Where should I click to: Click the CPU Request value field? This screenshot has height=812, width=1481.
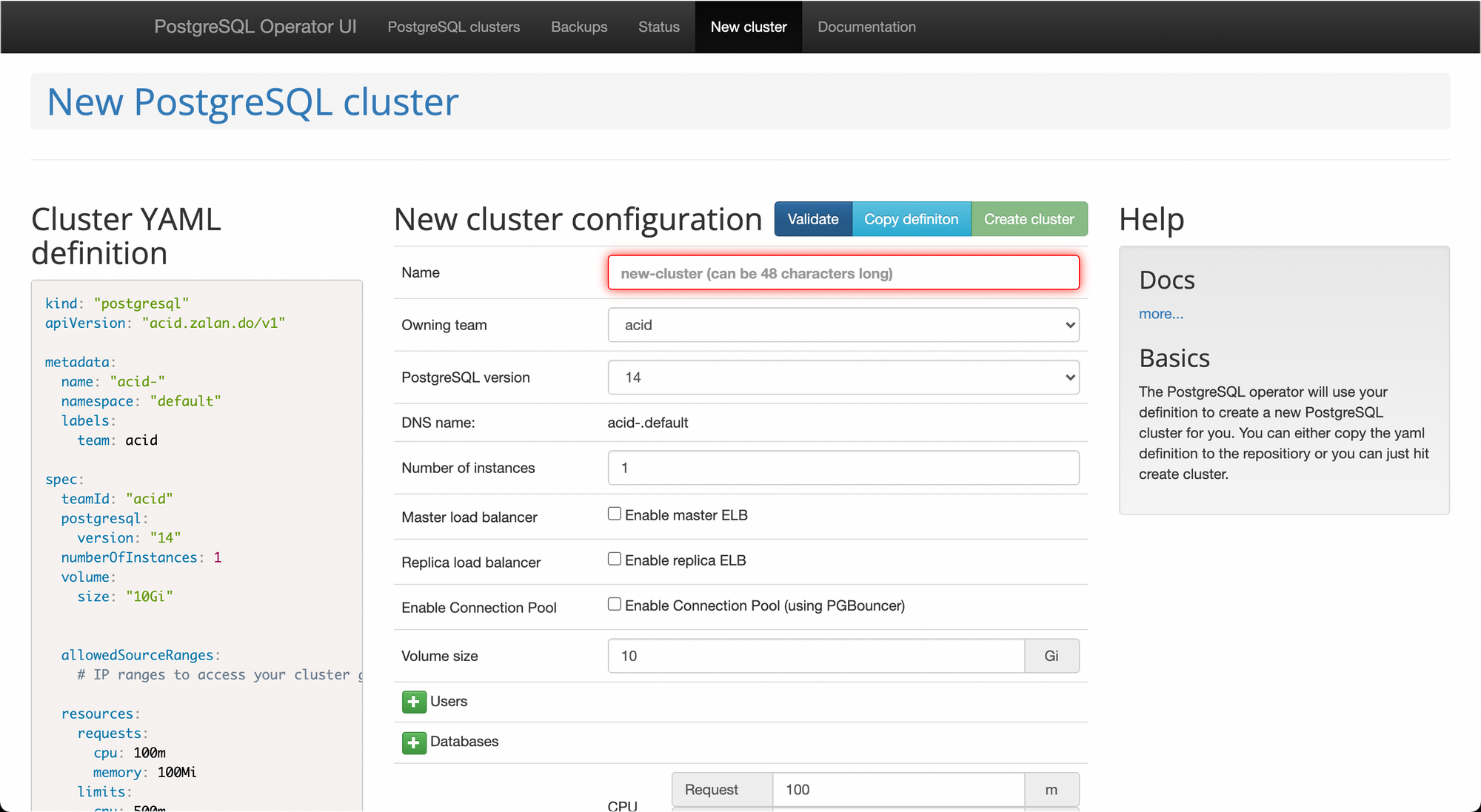(897, 790)
